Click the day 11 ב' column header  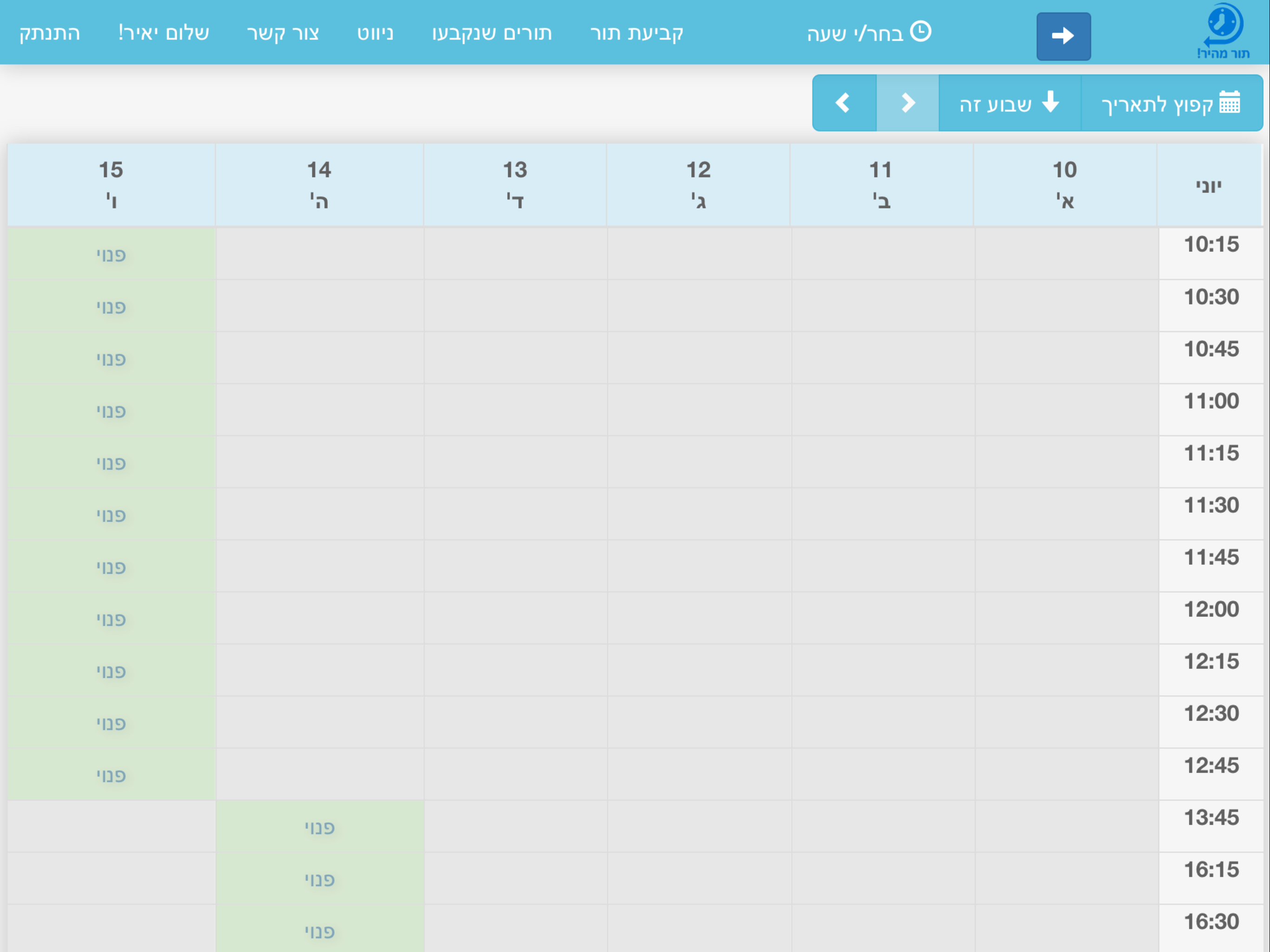click(x=881, y=185)
